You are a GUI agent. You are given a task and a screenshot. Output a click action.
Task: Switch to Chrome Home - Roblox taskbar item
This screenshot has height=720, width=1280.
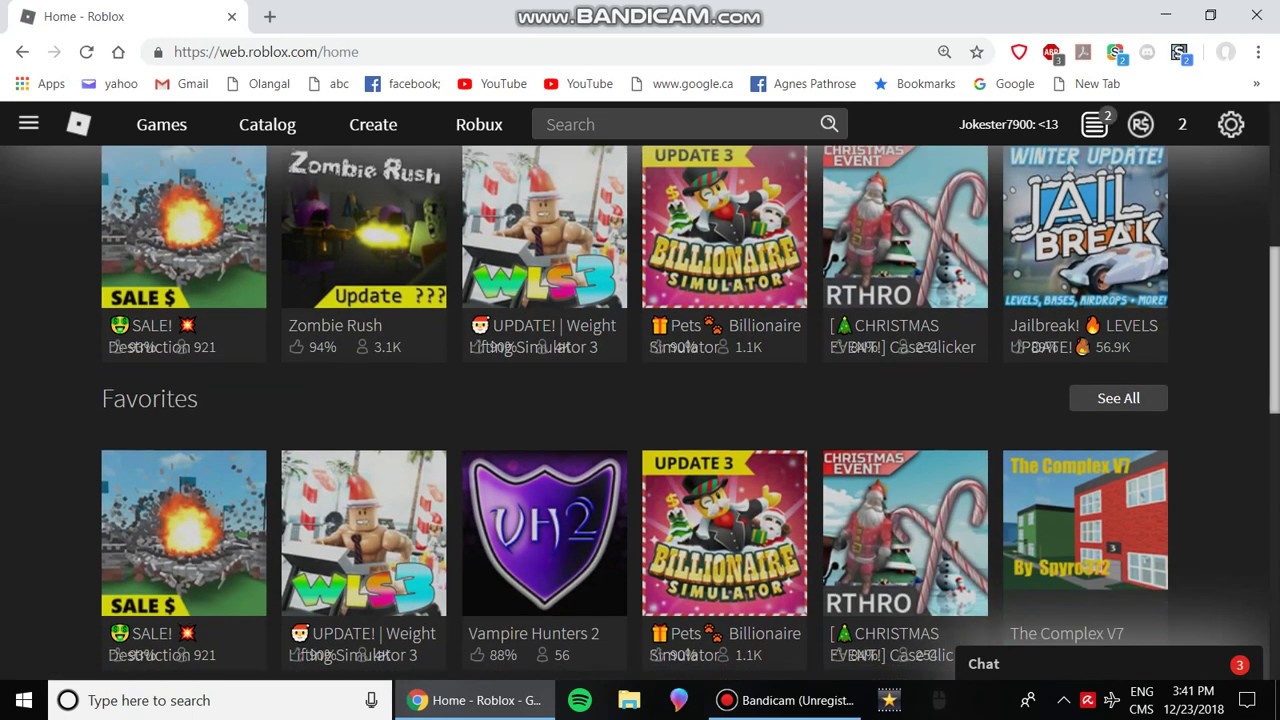pyautogui.click(x=474, y=700)
